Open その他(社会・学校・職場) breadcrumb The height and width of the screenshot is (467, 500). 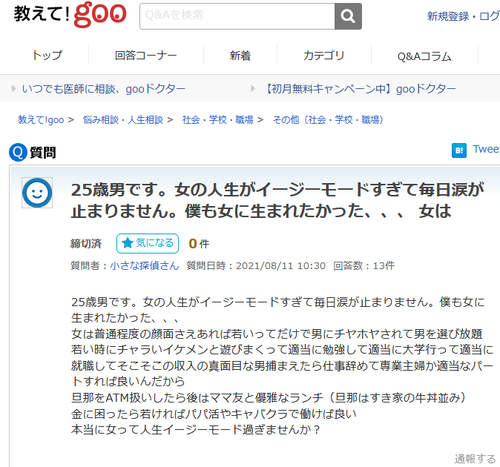tap(328, 120)
